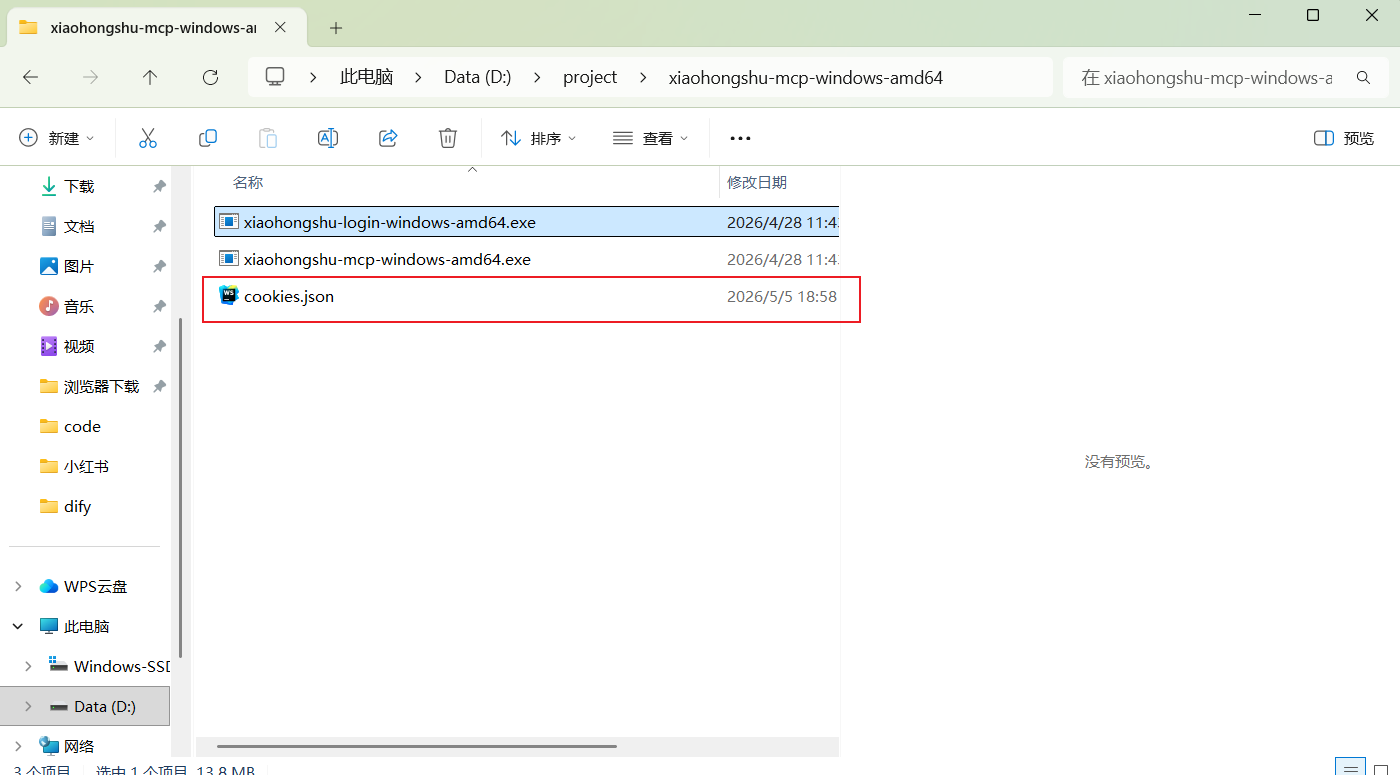Expand the 网络 tree node
The height and width of the screenshot is (775, 1400).
coord(18,746)
